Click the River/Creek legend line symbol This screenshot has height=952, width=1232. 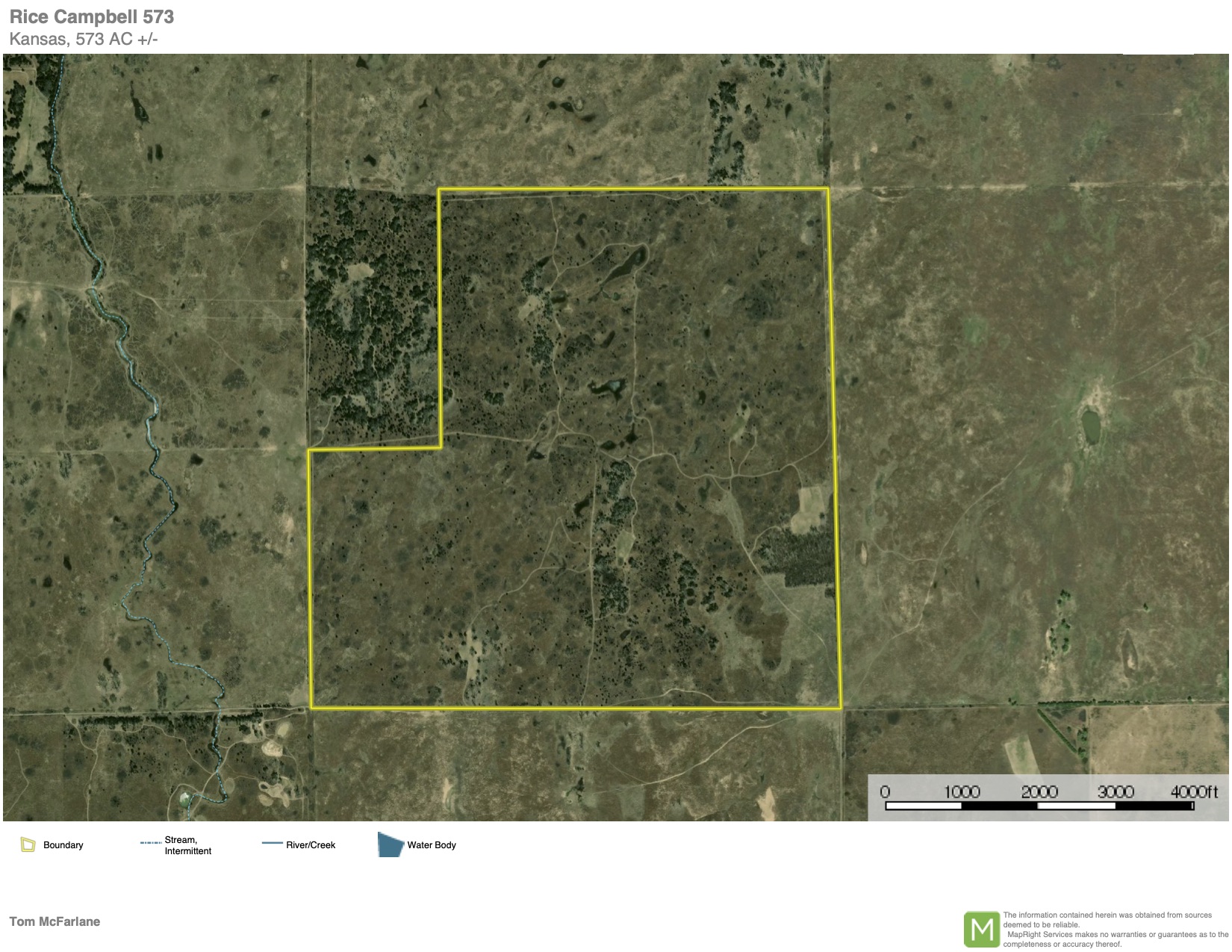[272, 844]
